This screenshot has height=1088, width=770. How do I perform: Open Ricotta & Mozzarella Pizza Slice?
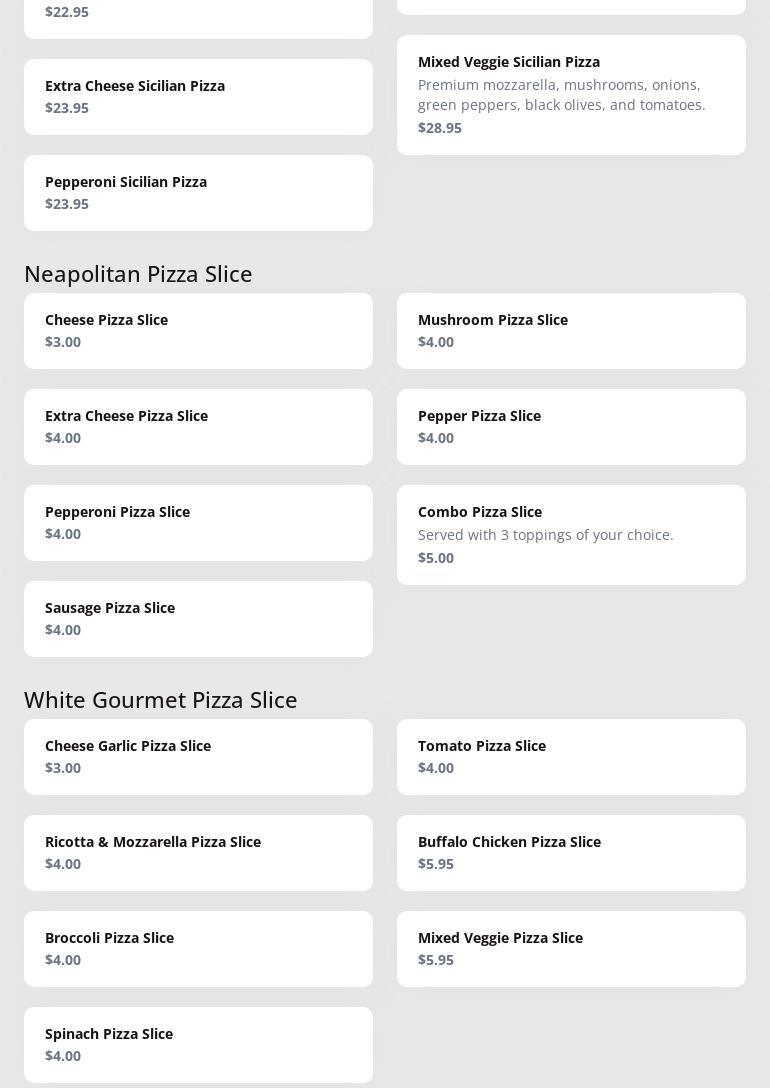pyautogui.click(x=198, y=853)
